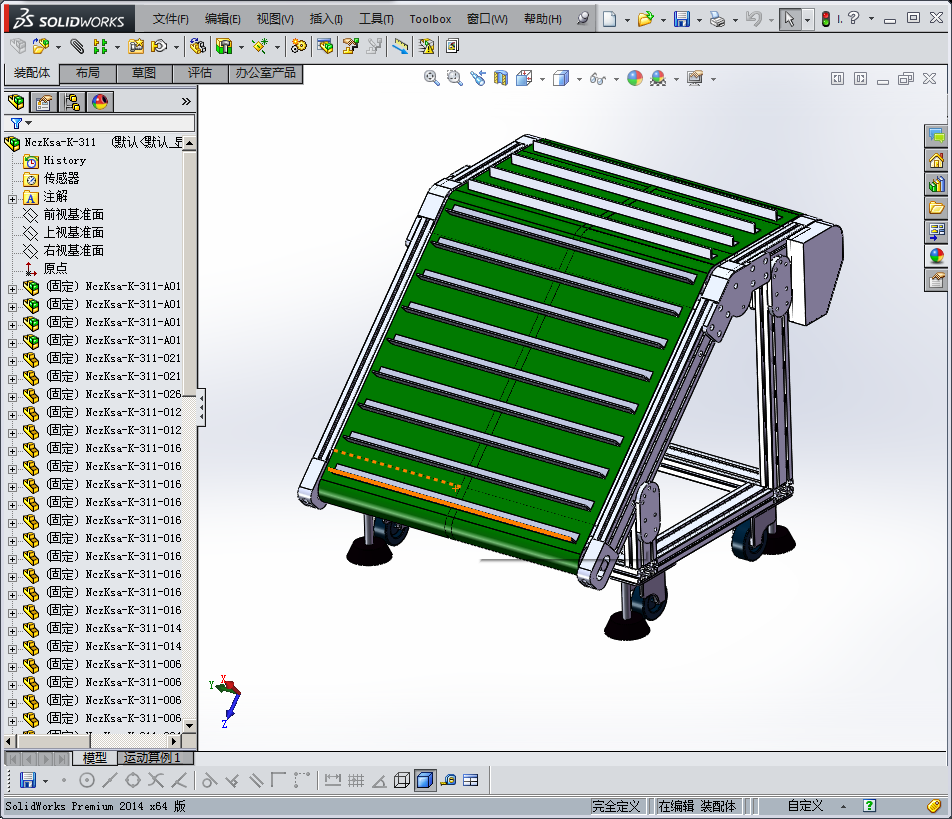
Task: Click the Smart Fasteners toolbar icon
Action: click(x=136, y=46)
